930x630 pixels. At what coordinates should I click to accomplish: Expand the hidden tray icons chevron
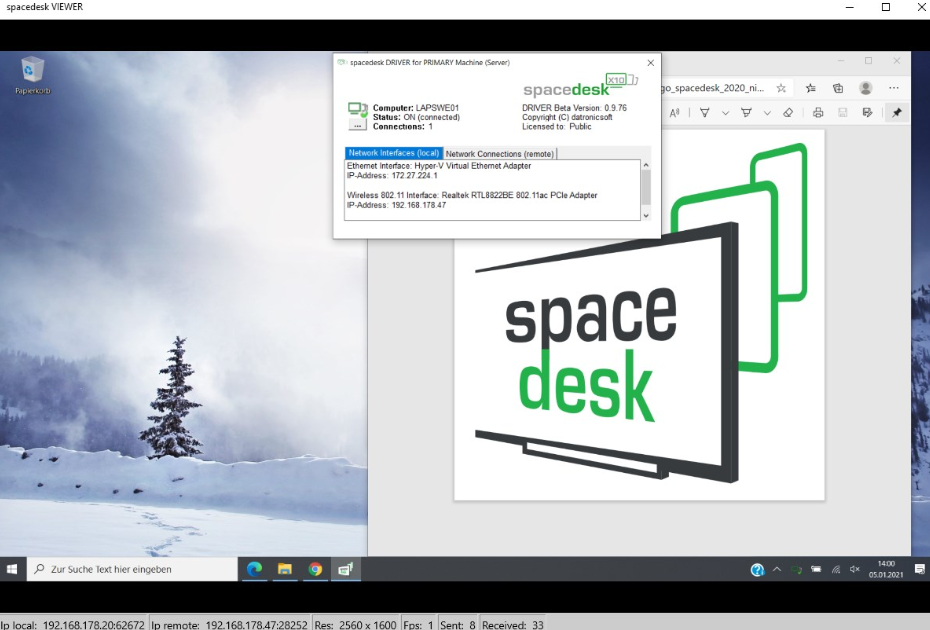pos(776,569)
